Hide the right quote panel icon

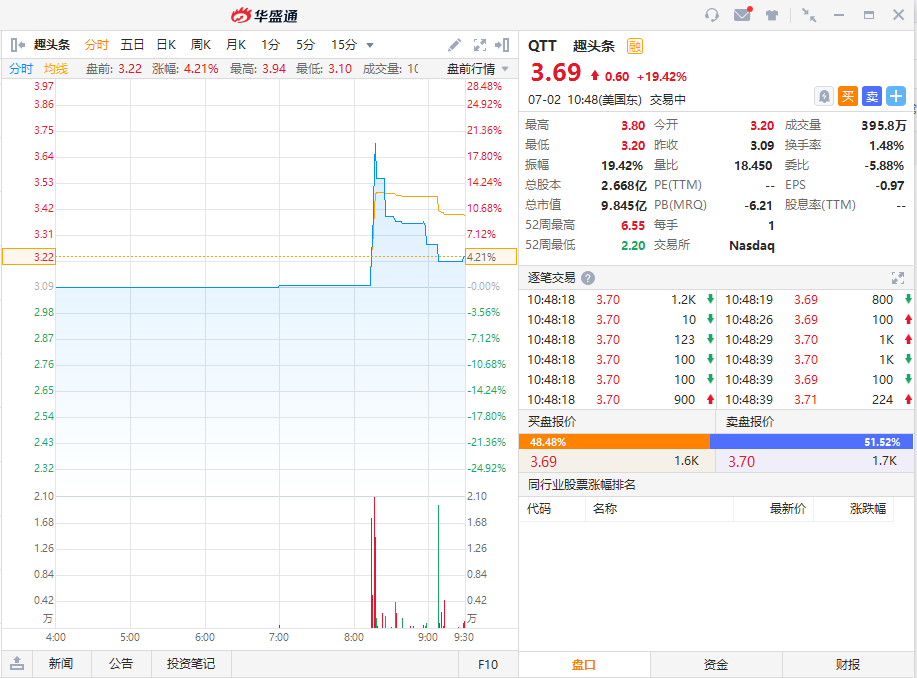502,45
